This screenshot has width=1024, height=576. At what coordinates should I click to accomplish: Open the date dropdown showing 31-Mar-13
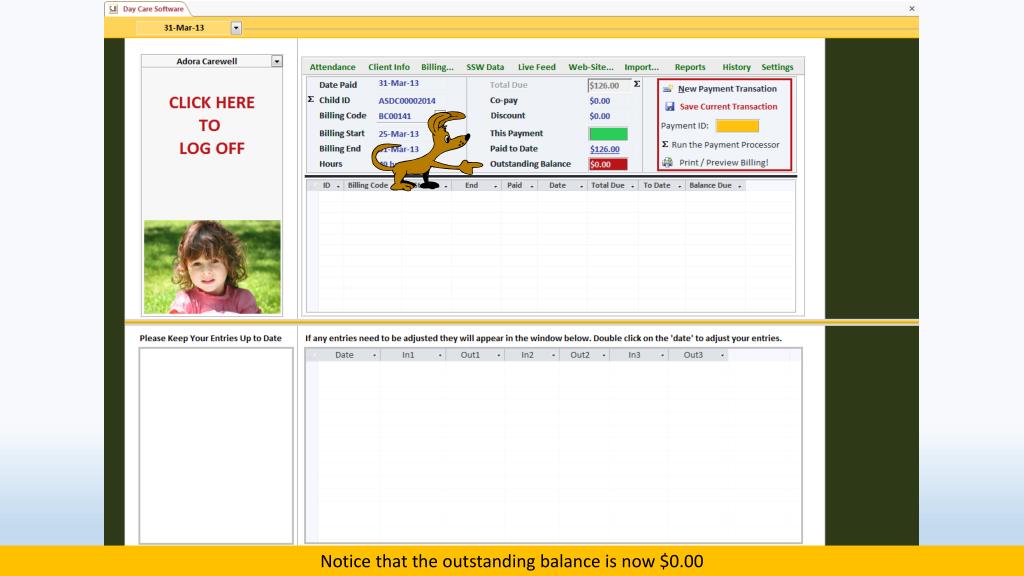(x=236, y=28)
